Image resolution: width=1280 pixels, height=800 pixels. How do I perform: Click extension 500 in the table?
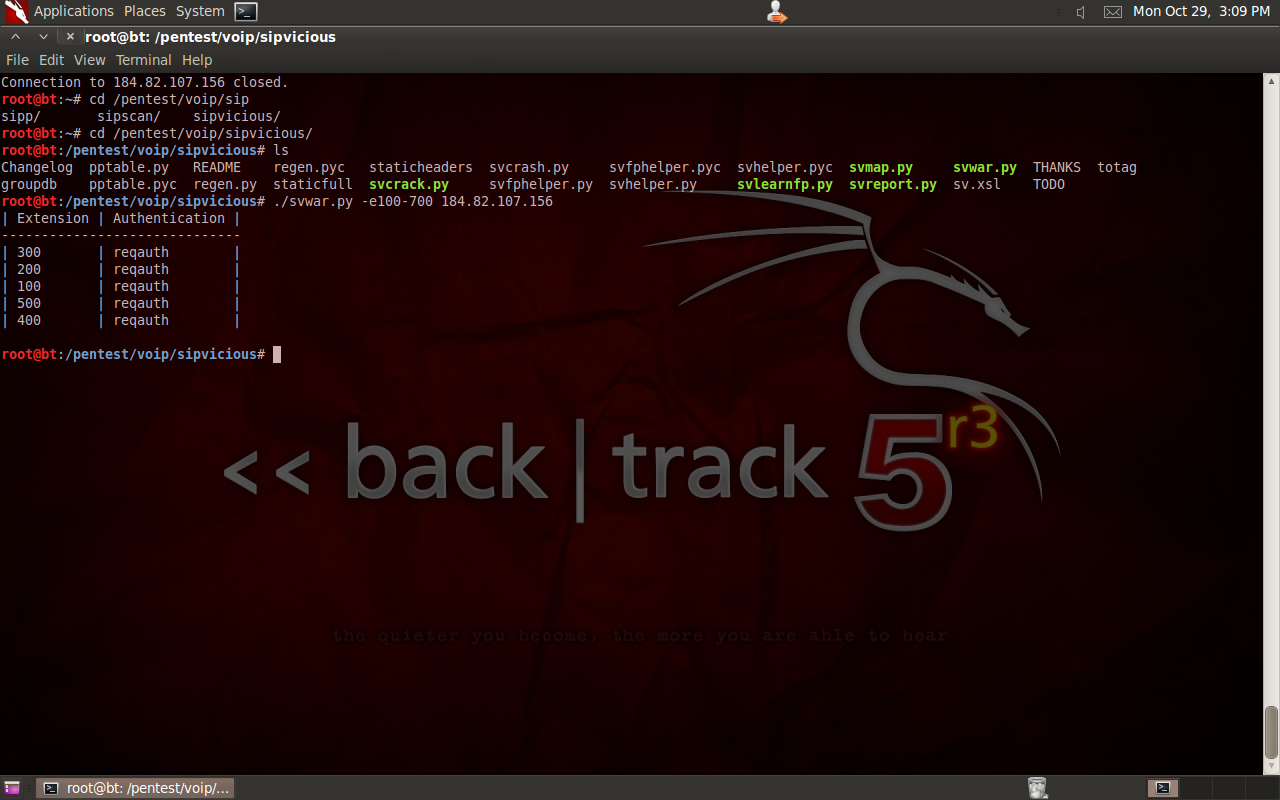pos(29,303)
